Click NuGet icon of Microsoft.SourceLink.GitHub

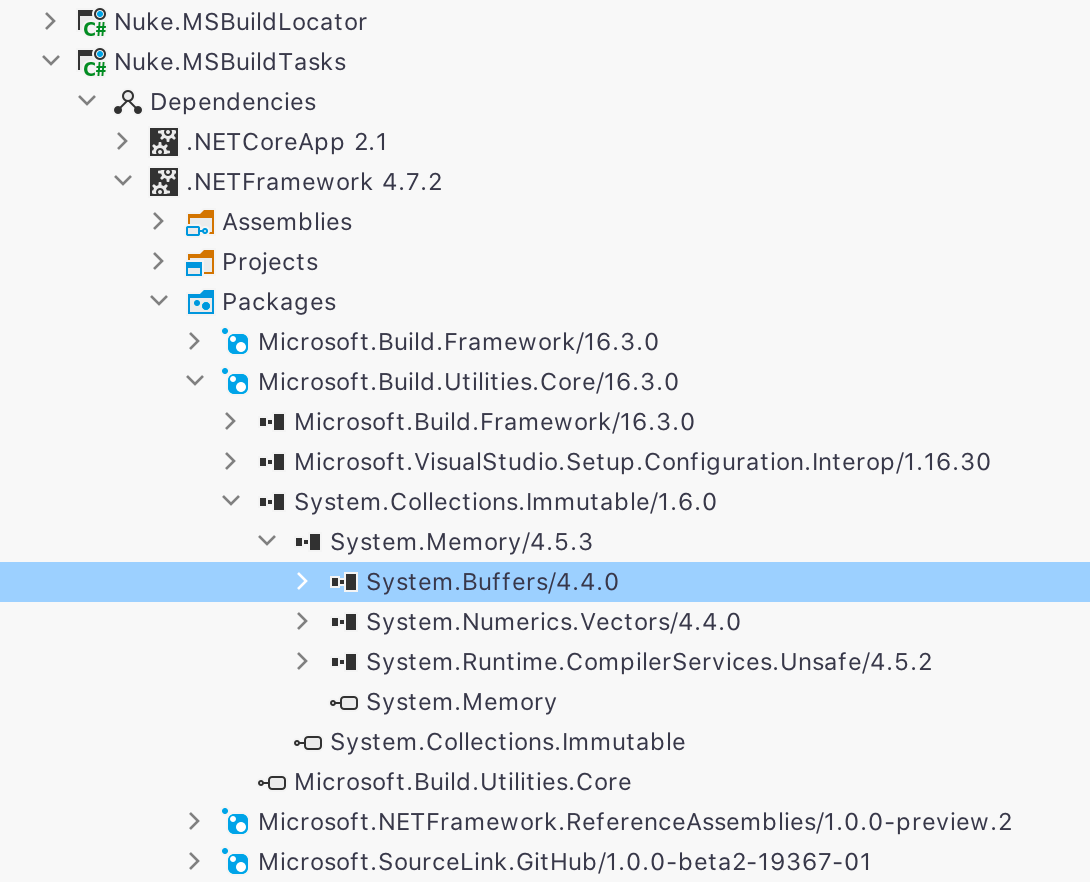(x=236, y=862)
